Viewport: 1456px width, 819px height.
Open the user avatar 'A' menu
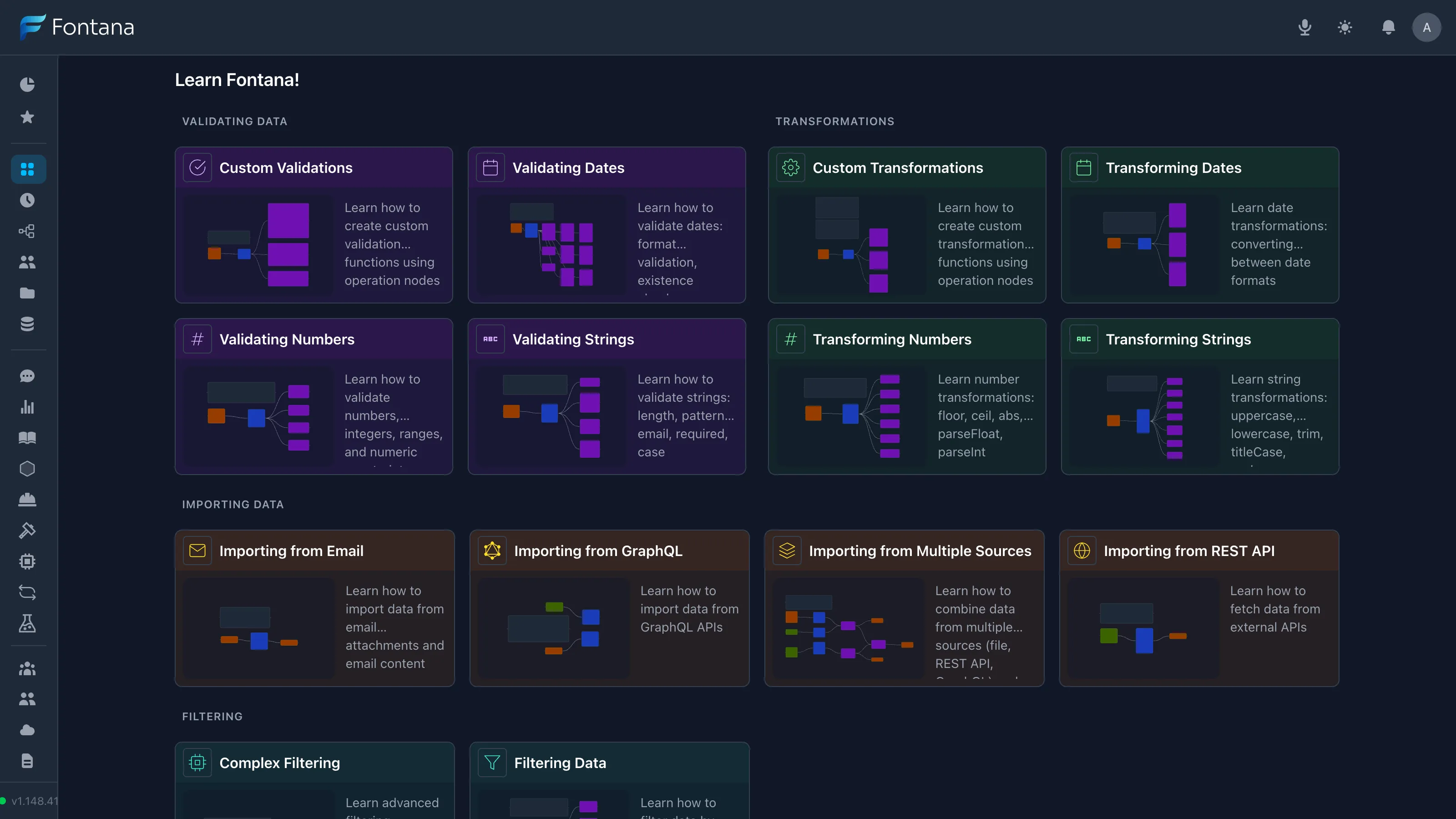1426,27
